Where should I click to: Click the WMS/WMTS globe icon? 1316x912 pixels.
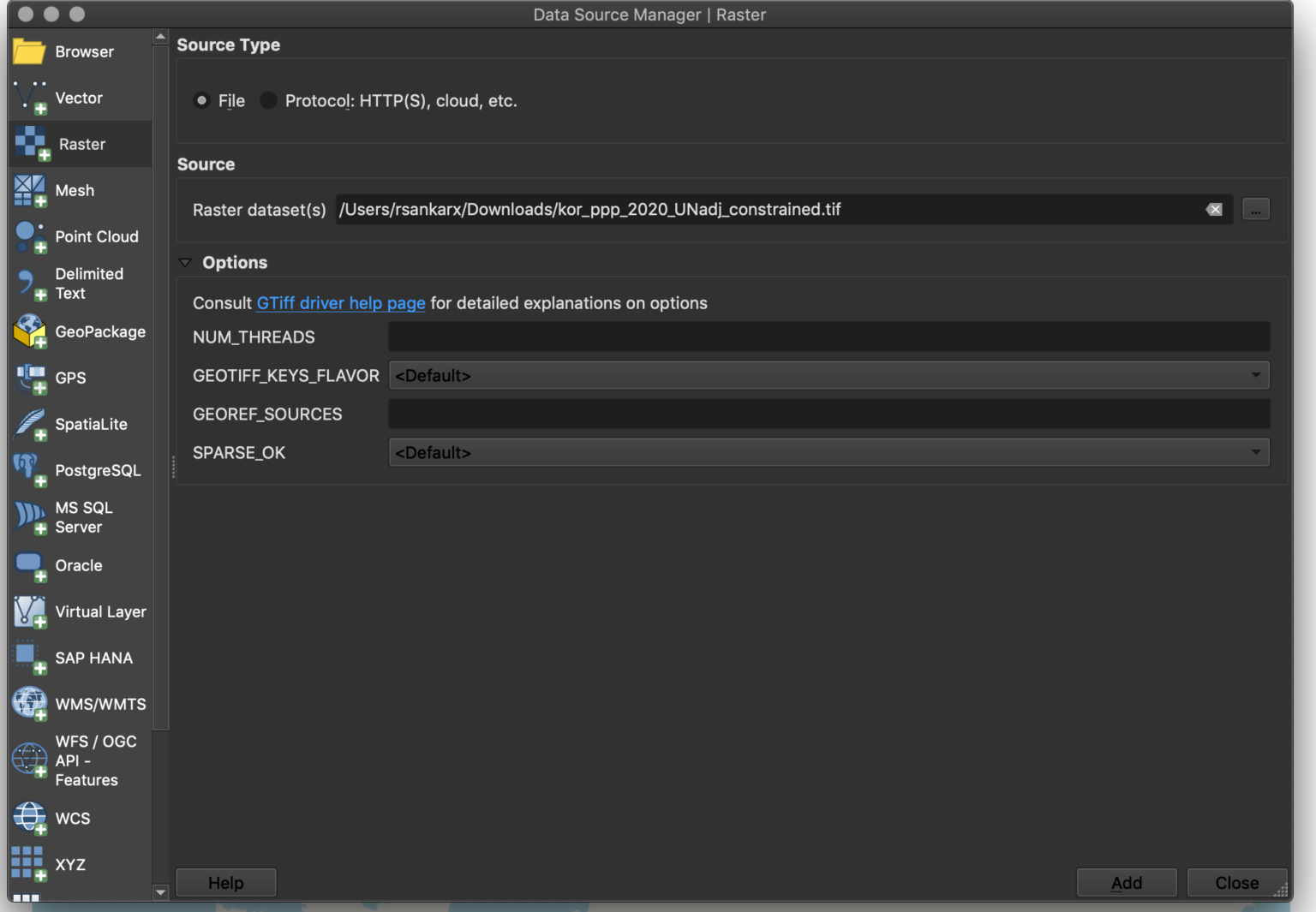[29, 704]
